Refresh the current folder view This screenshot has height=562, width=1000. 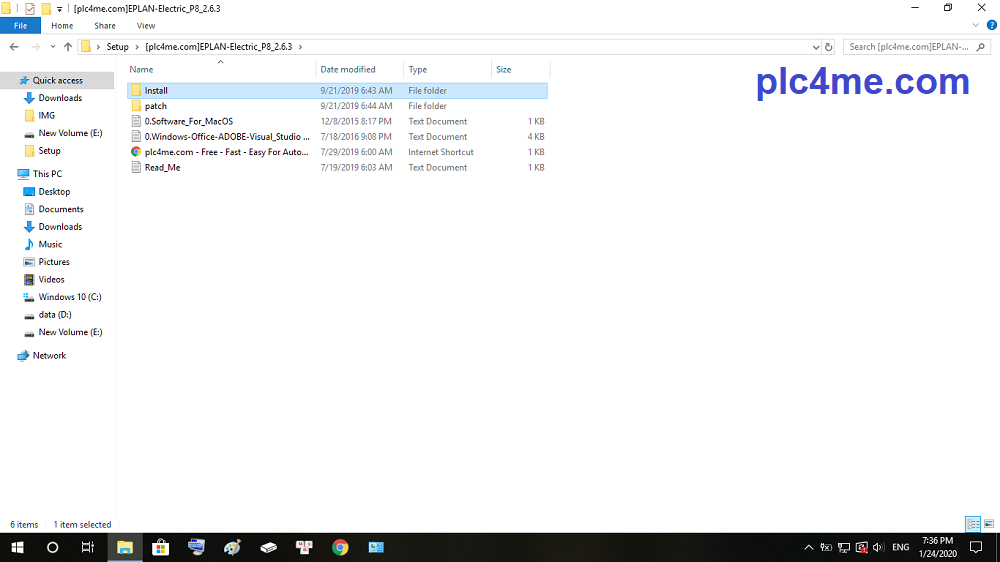click(828, 47)
